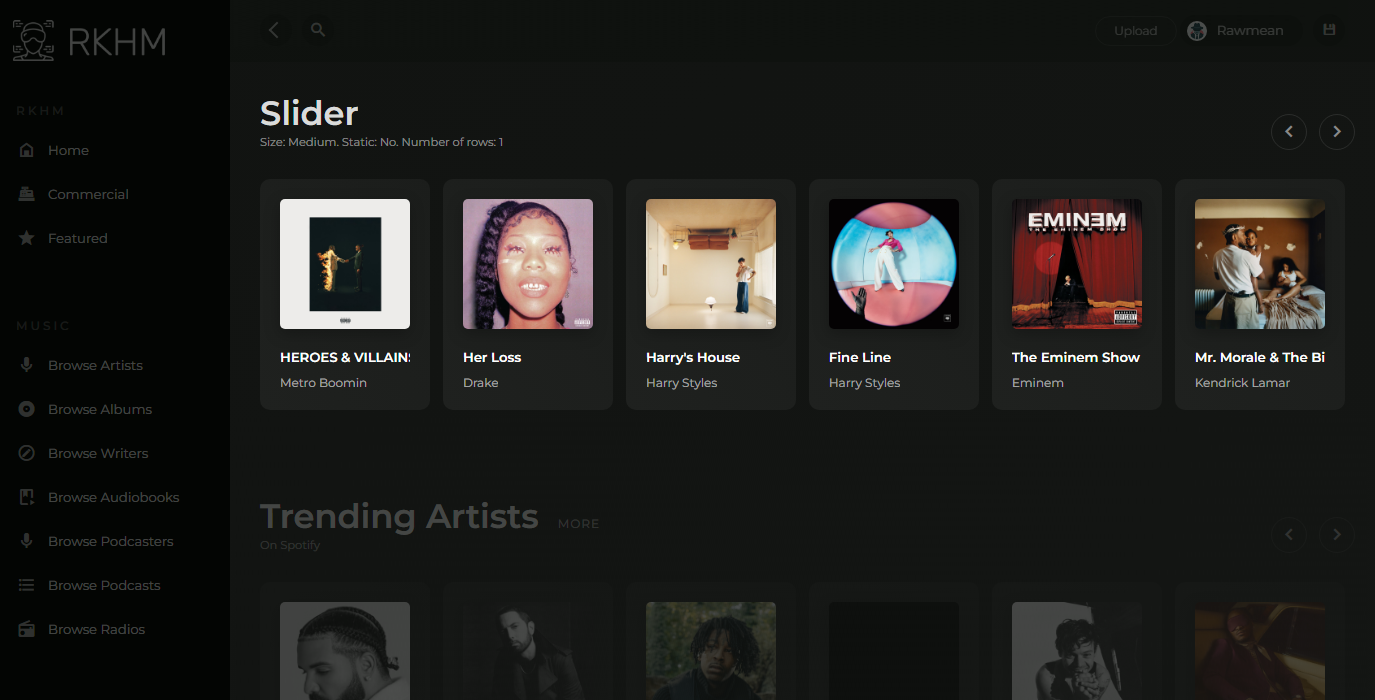Click the Rawmean user avatar
Screen dimensions: 1375x700
(x=1196, y=31)
